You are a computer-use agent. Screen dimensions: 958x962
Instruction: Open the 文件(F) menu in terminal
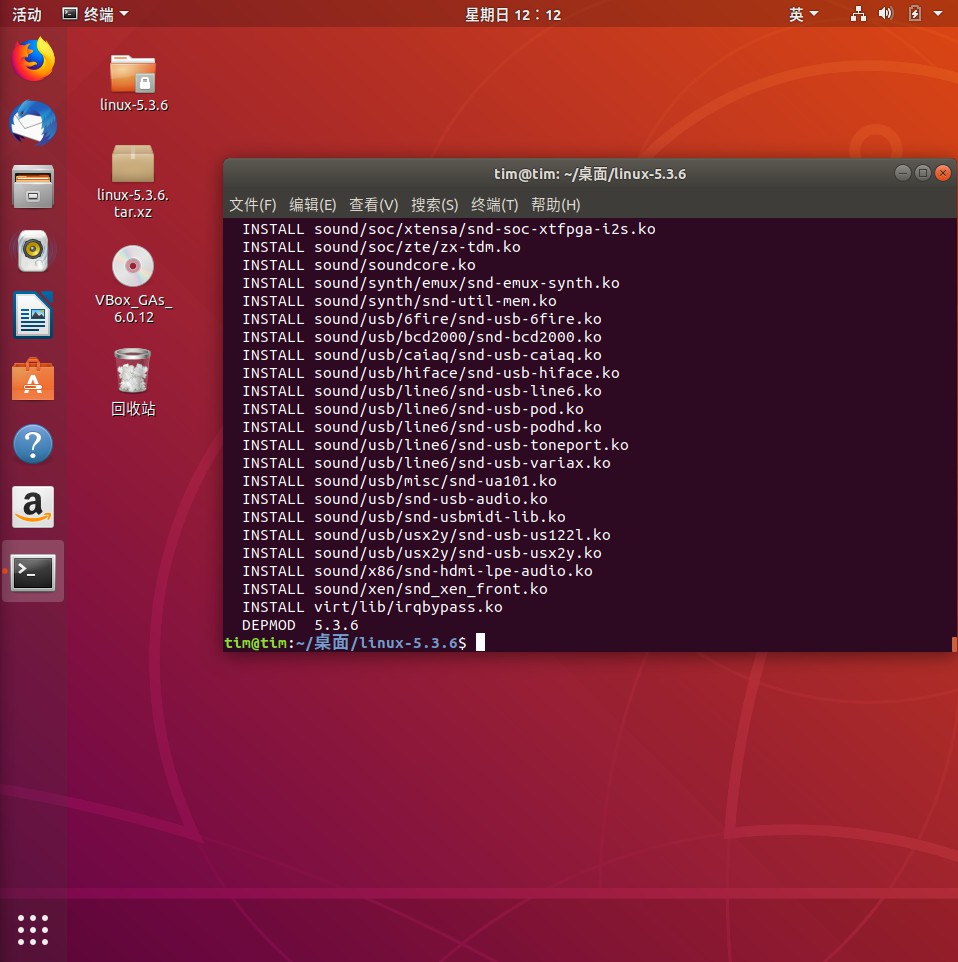pos(252,205)
